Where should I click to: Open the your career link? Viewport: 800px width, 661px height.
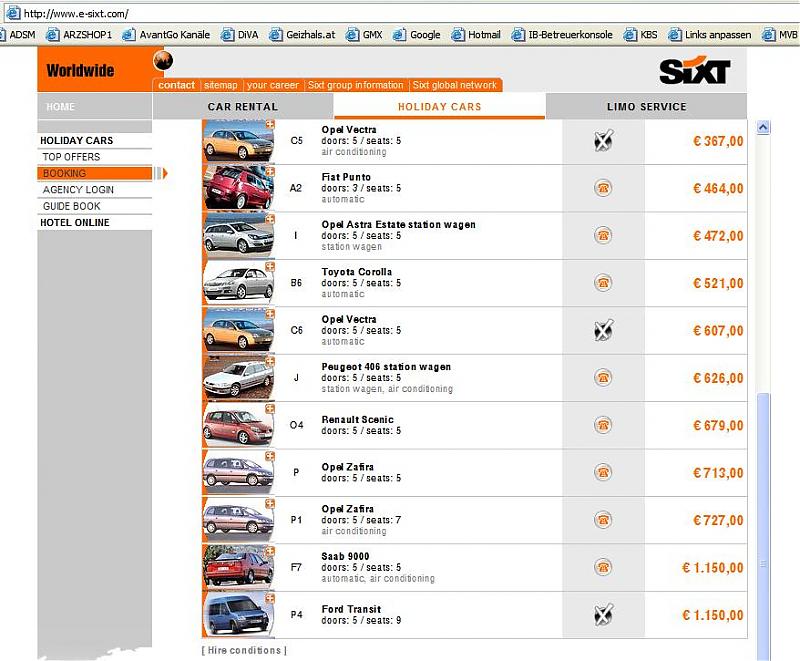coord(273,85)
